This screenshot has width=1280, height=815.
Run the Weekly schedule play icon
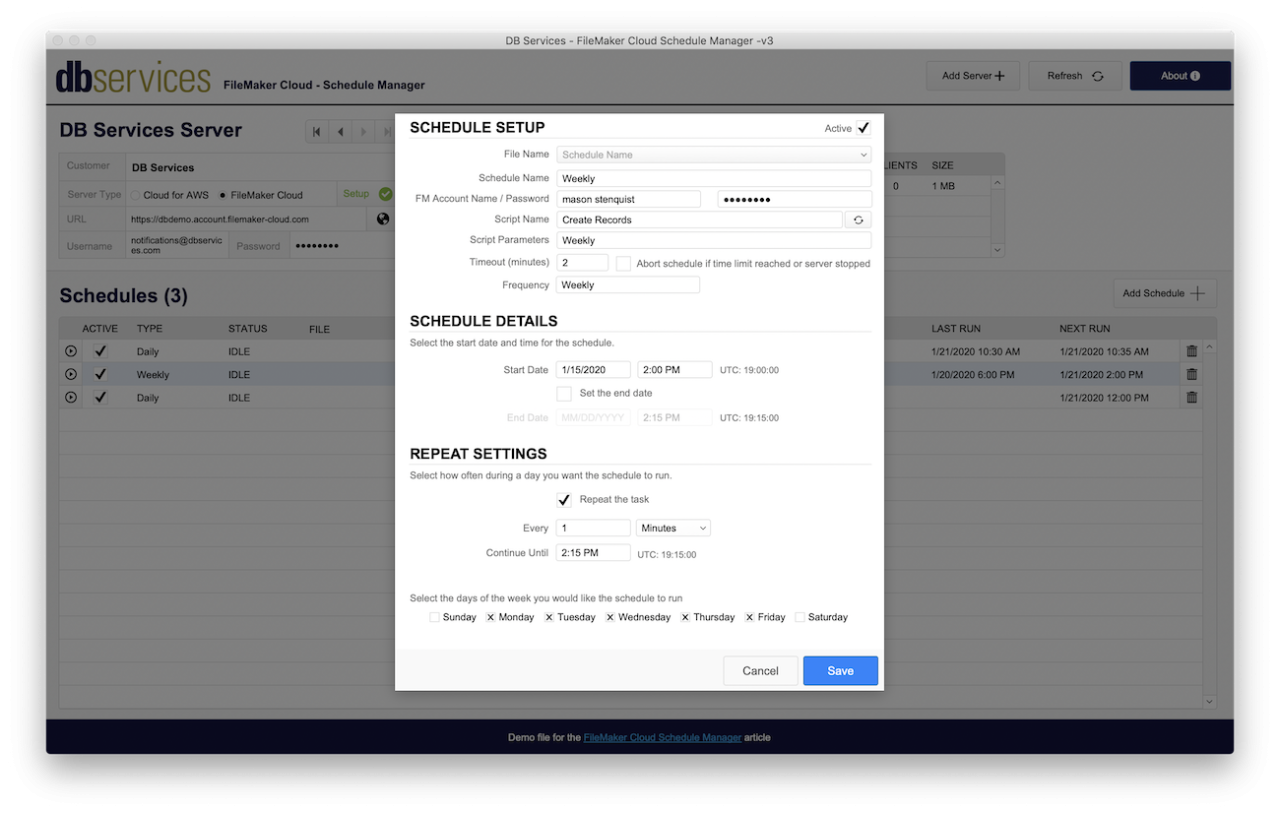click(71, 374)
